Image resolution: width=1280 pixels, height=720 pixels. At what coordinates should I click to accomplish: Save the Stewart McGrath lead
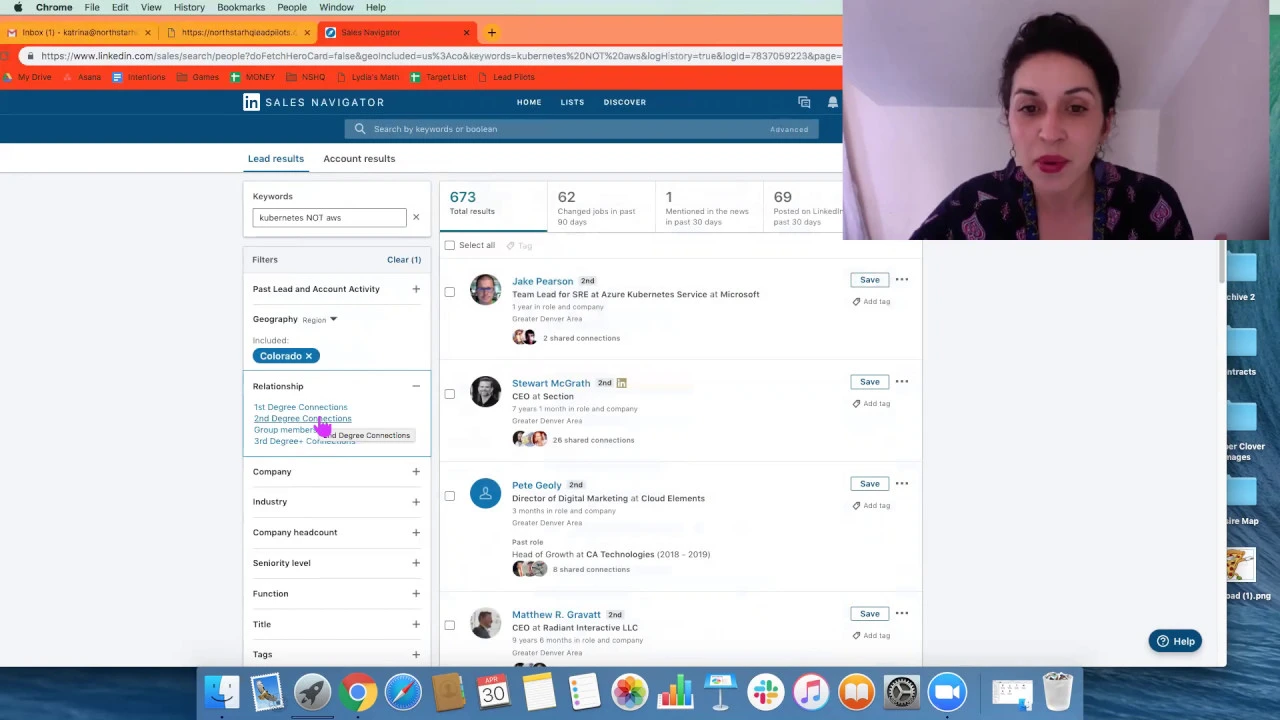[x=870, y=382]
